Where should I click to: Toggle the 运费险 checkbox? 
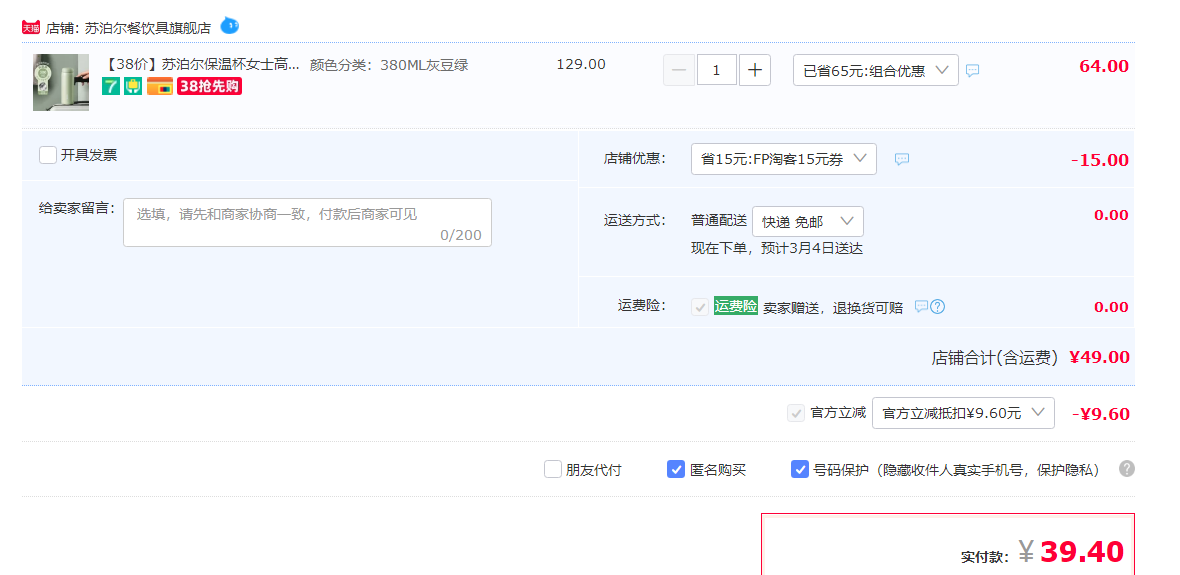(700, 307)
